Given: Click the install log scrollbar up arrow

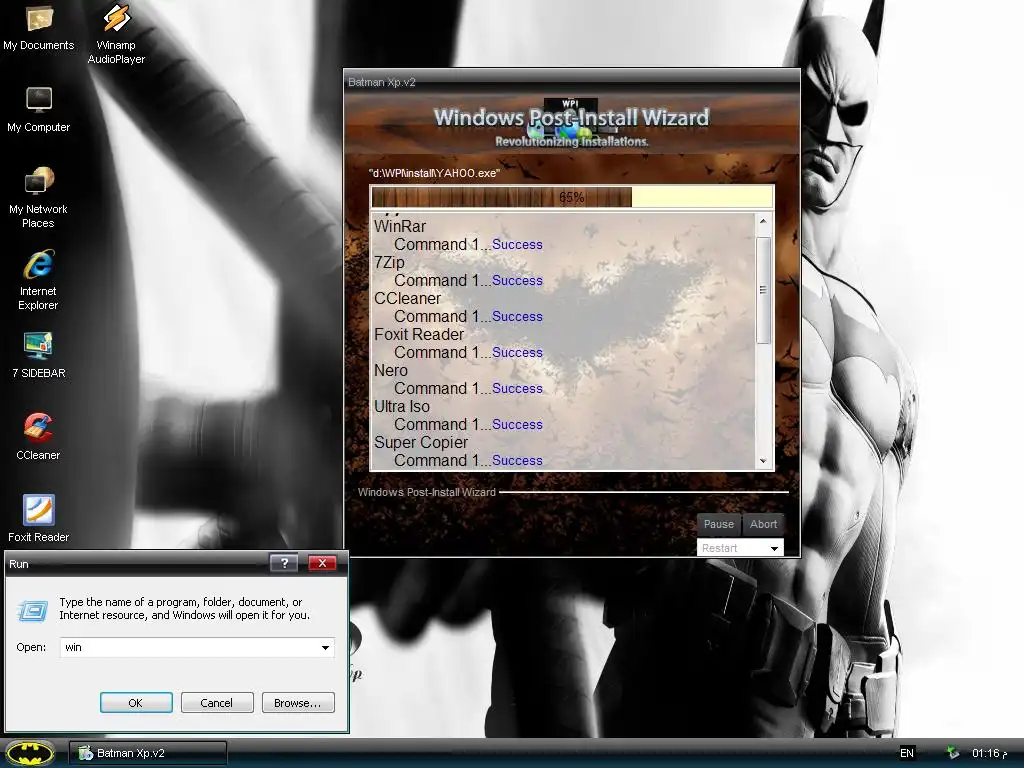Looking at the screenshot, I should tap(763, 221).
